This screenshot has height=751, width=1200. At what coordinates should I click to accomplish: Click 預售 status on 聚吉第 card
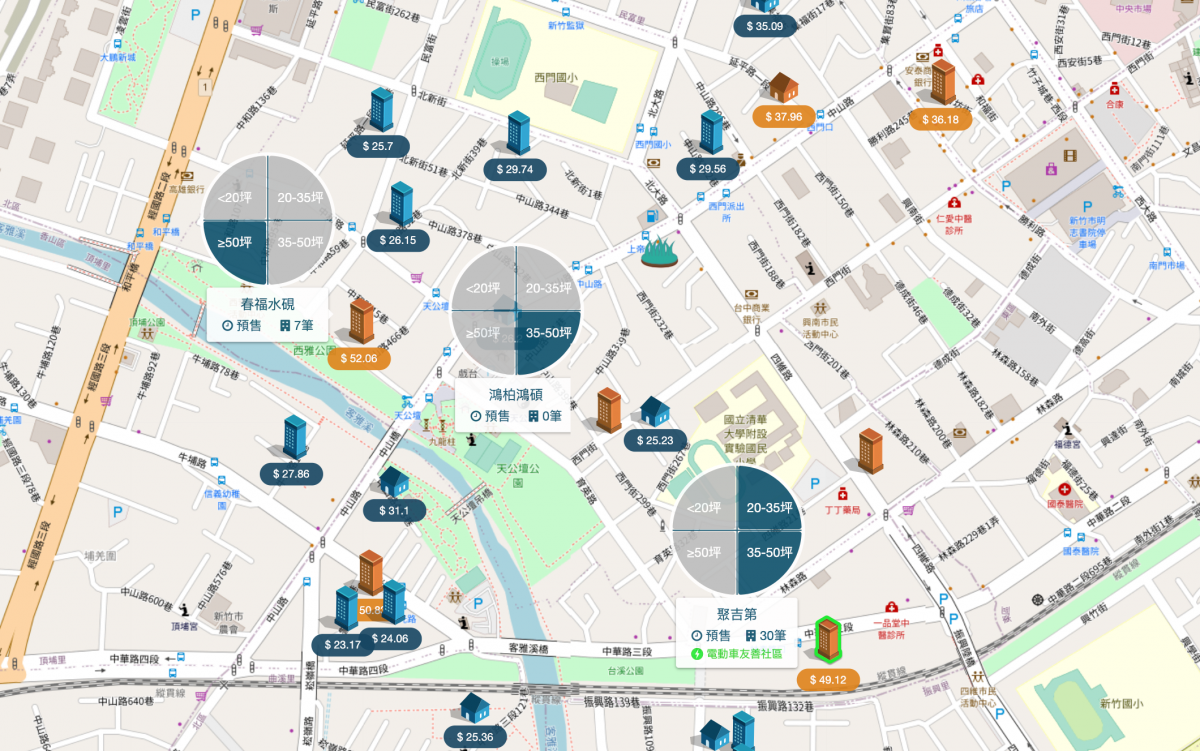(710, 635)
